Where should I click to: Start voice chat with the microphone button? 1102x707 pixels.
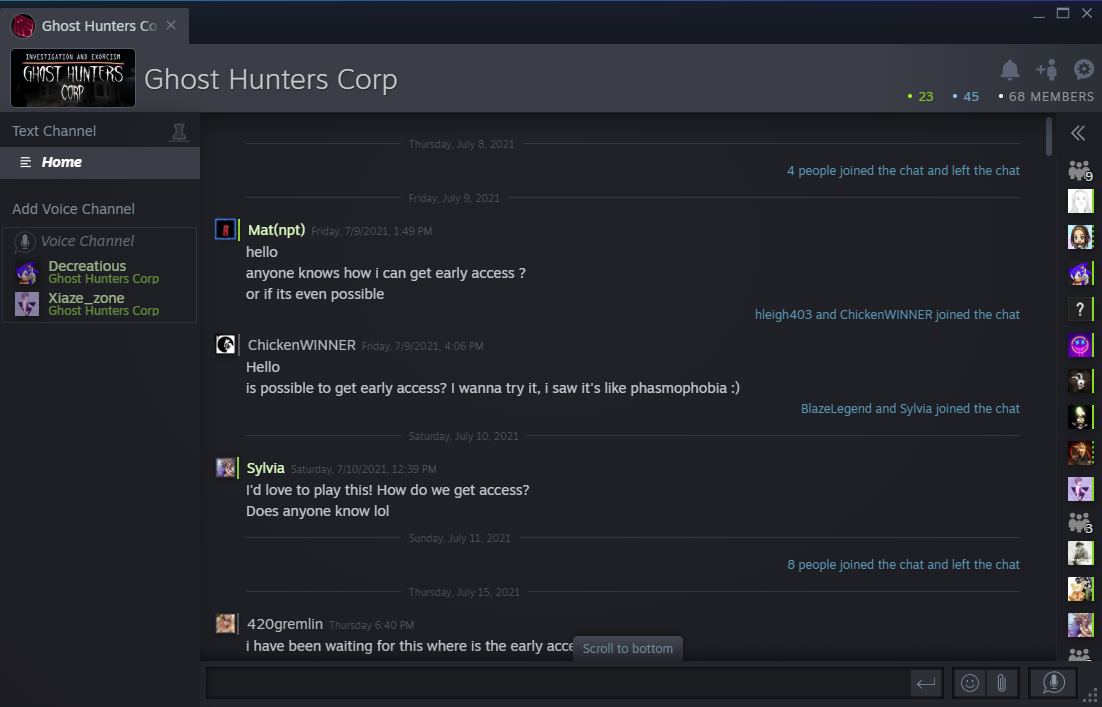pyautogui.click(x=1053, y=683)
